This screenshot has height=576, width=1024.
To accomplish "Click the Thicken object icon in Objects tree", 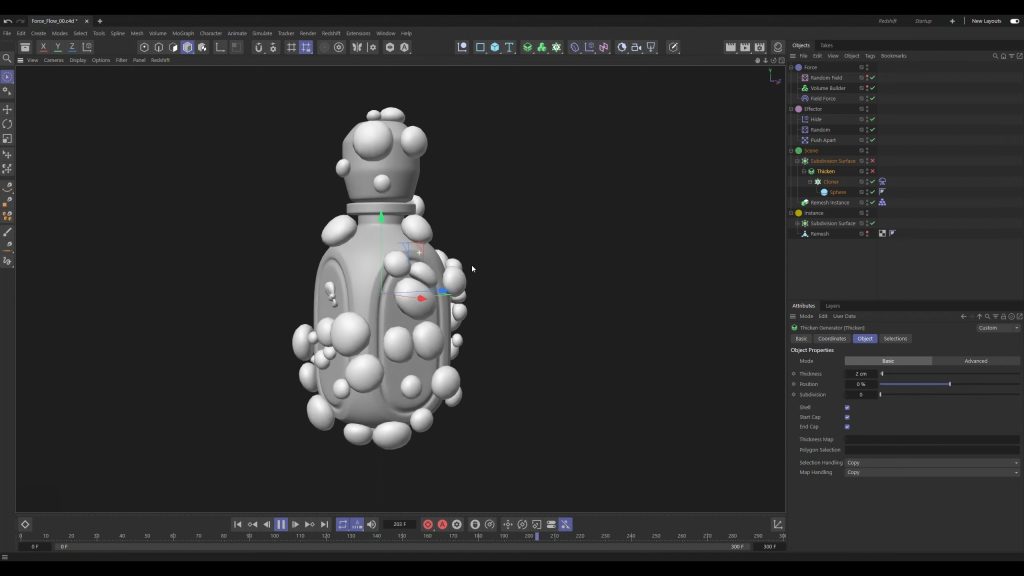I will [811, 171].
